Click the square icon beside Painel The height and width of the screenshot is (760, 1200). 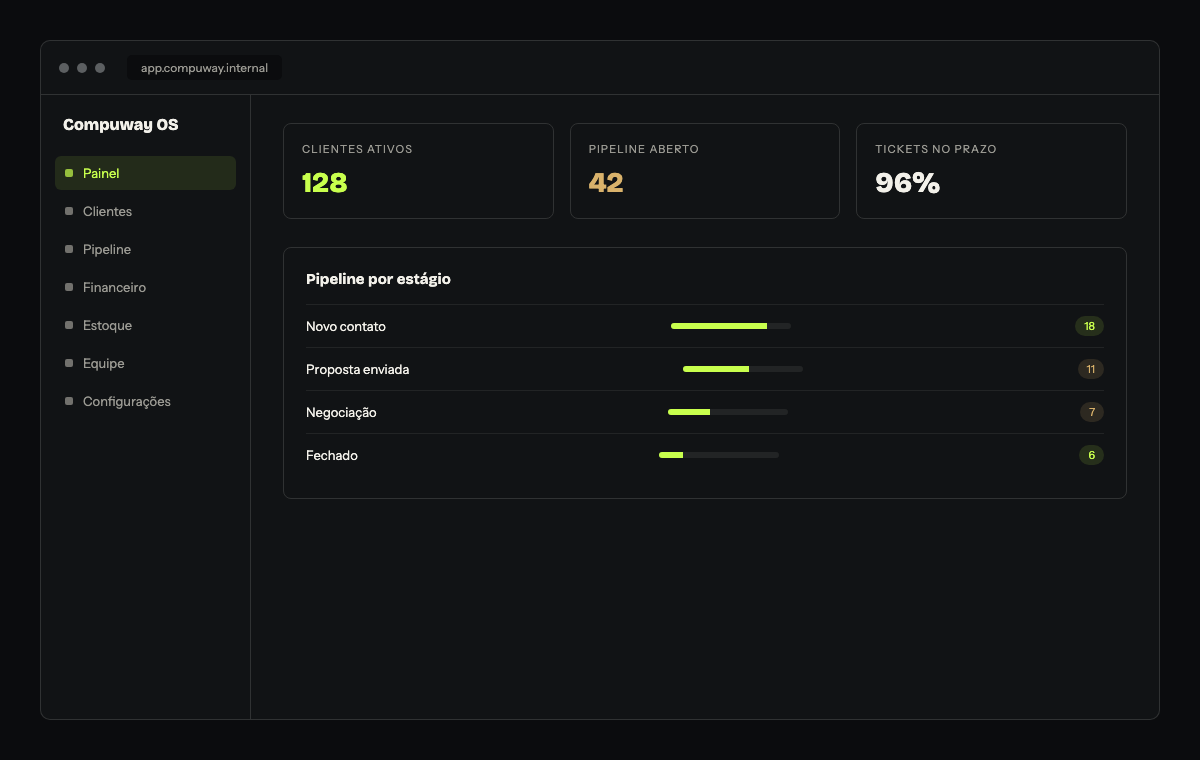pyautogui.click(x=69, y=173)
